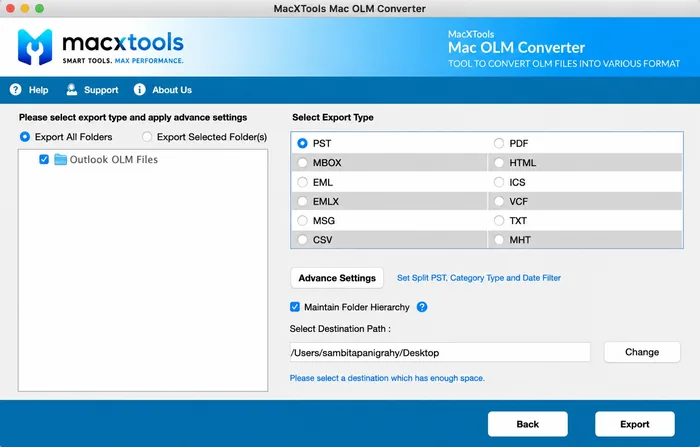
Task: Choose PST export type
Action: 302,143
